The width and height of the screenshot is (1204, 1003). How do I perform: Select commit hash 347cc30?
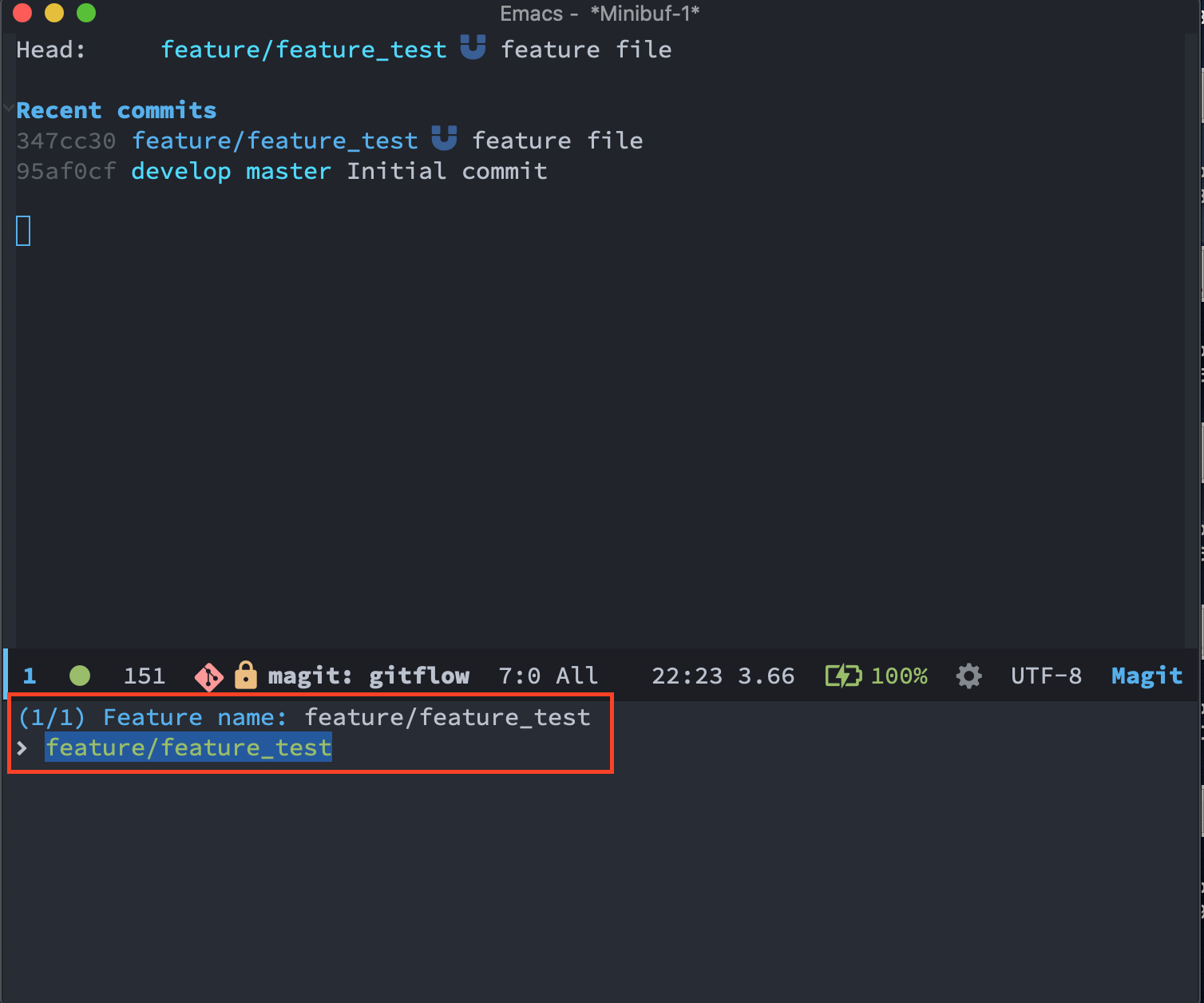point(66,141)
